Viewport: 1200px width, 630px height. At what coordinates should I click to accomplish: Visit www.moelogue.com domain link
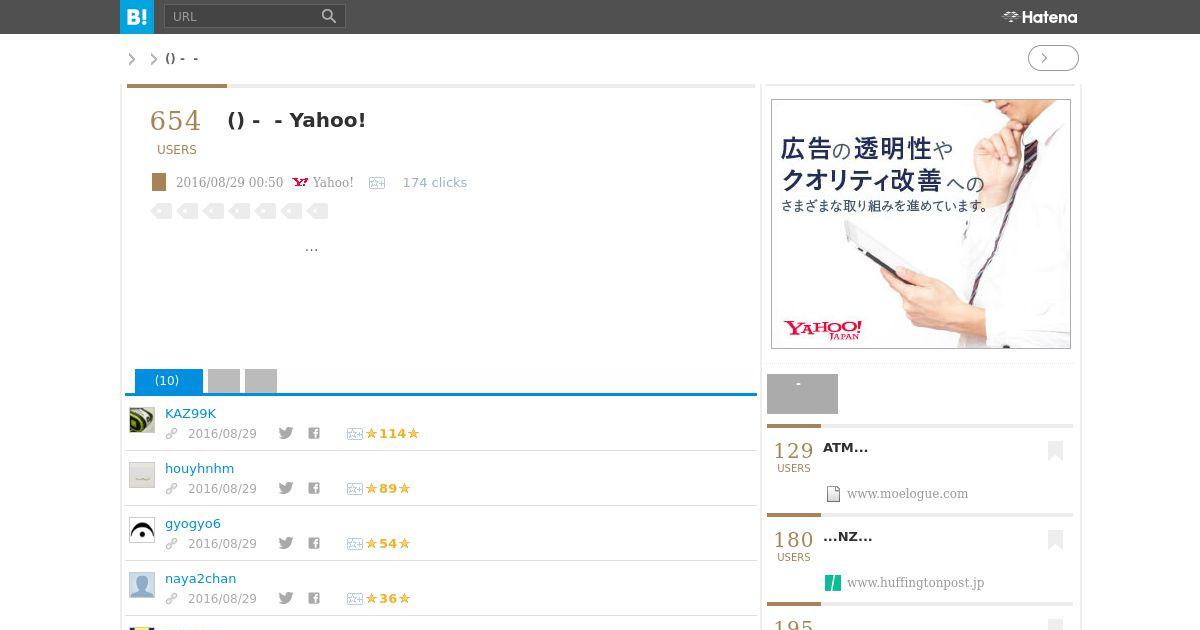pyautogui.click(x=907, y=493)
